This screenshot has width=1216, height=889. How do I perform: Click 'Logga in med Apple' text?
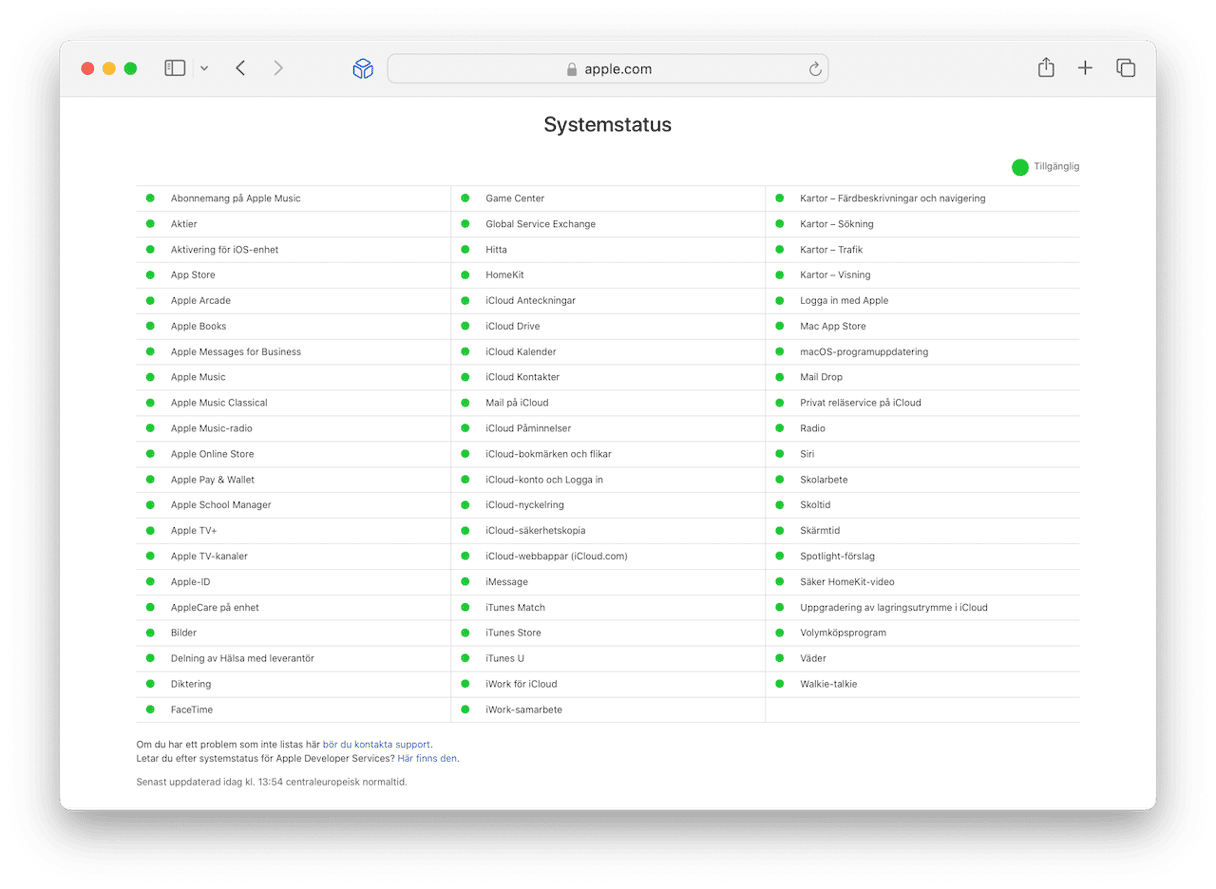click(844, 300)
